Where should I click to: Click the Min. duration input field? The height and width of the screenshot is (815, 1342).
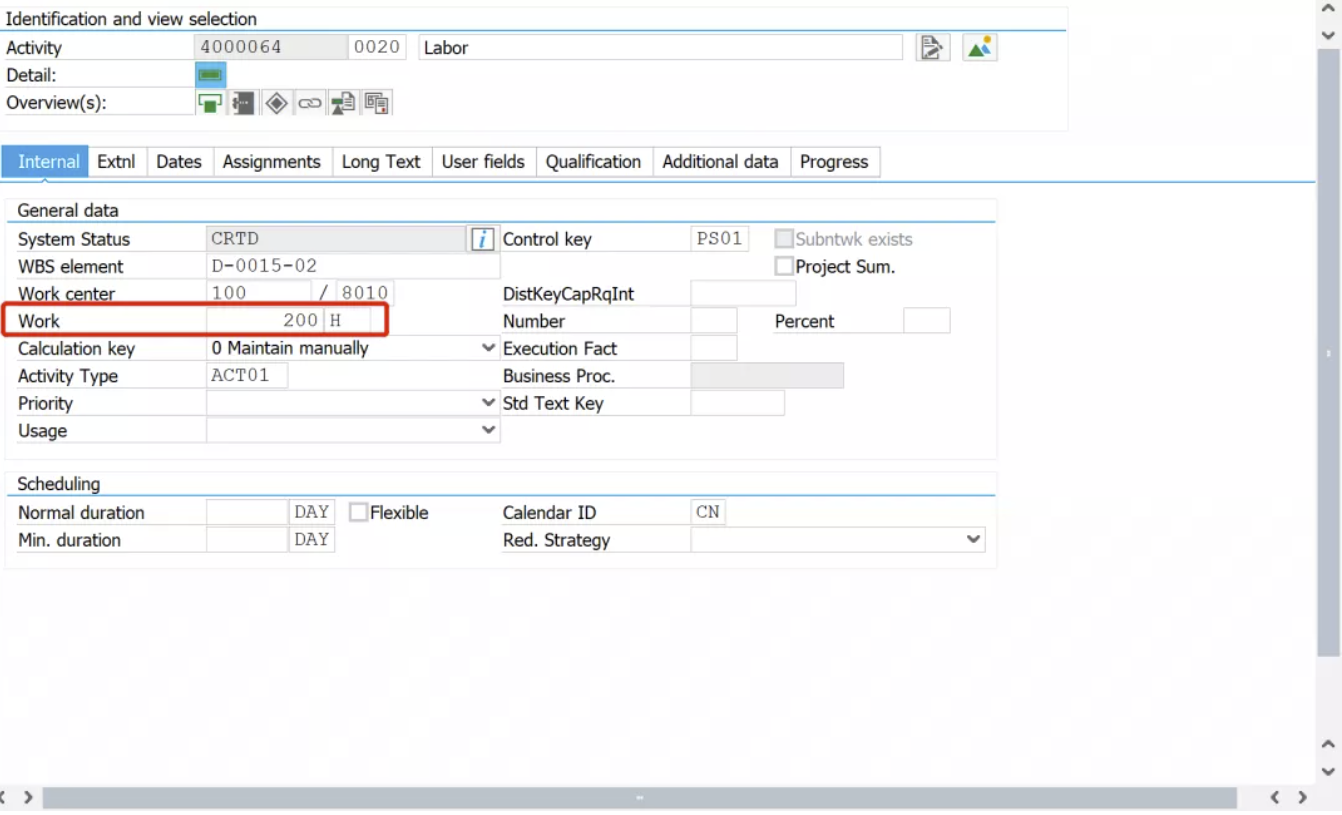pos(247,540)
